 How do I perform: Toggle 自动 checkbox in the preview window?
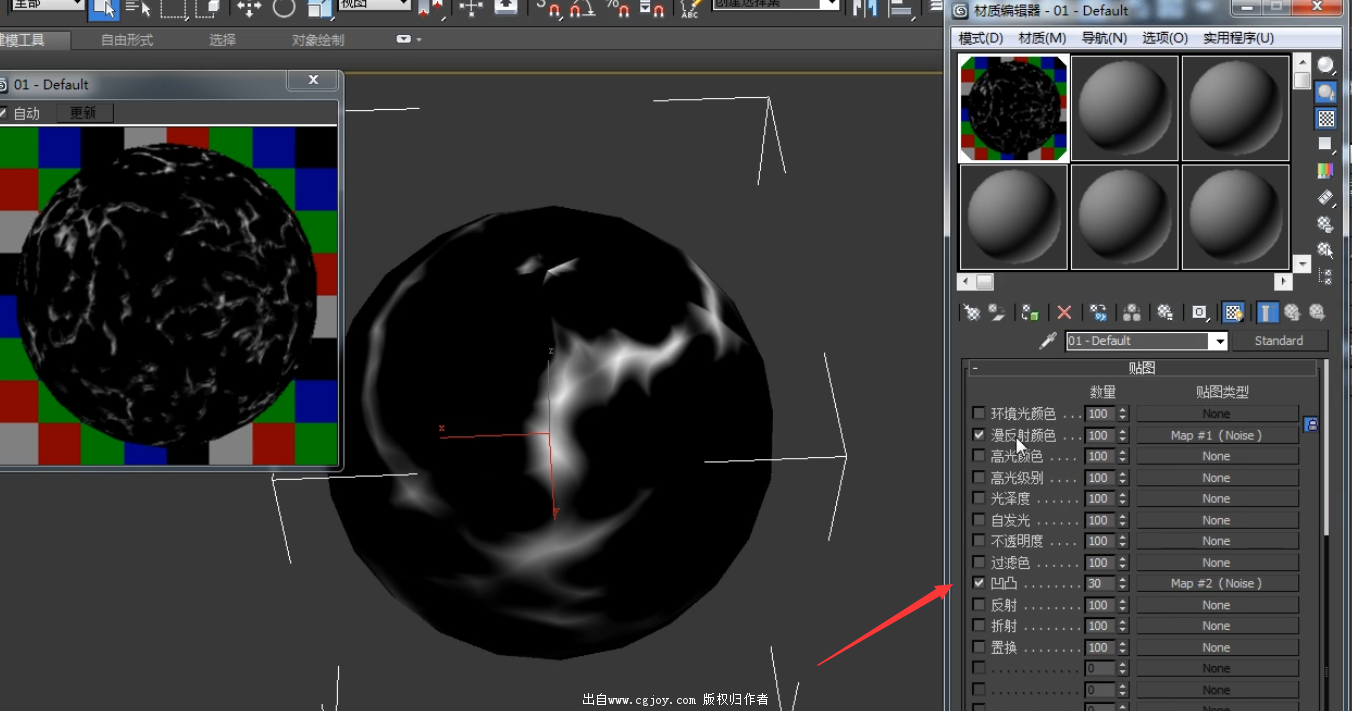tap(3, 113)
